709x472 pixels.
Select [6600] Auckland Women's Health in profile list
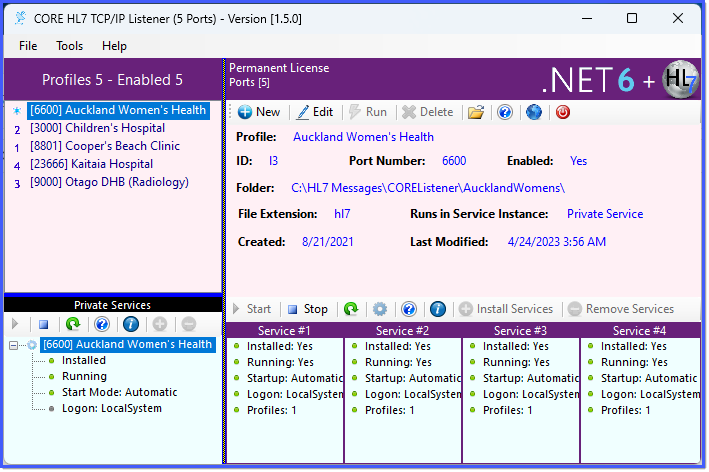pos(118,110)
